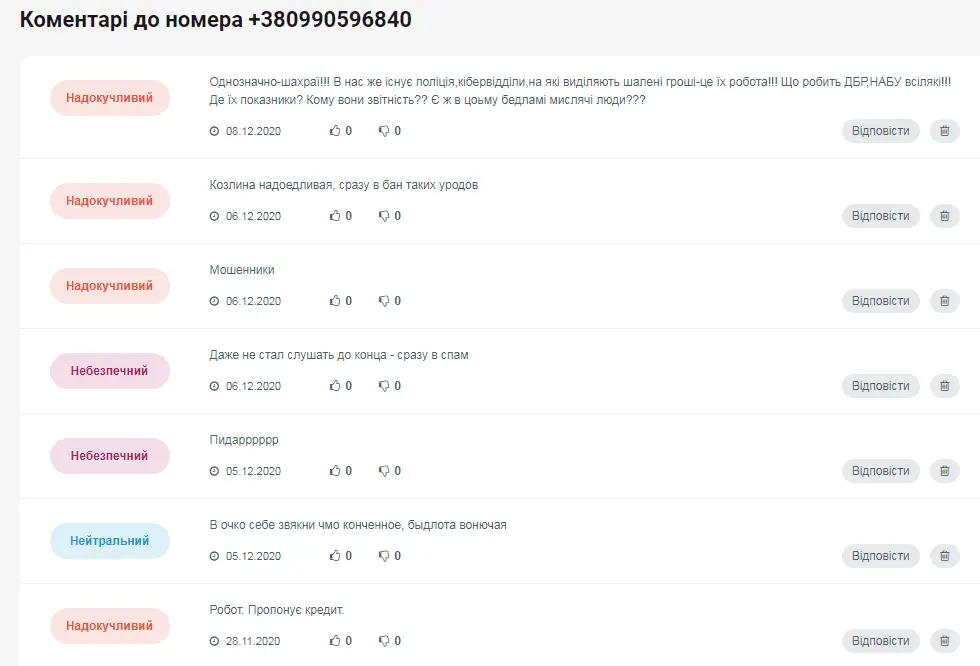Image resolution: width=980 pixels, height=666 pixels.
Task: Click the clock icon beside 28.11.2020
Action: [214, 641]
